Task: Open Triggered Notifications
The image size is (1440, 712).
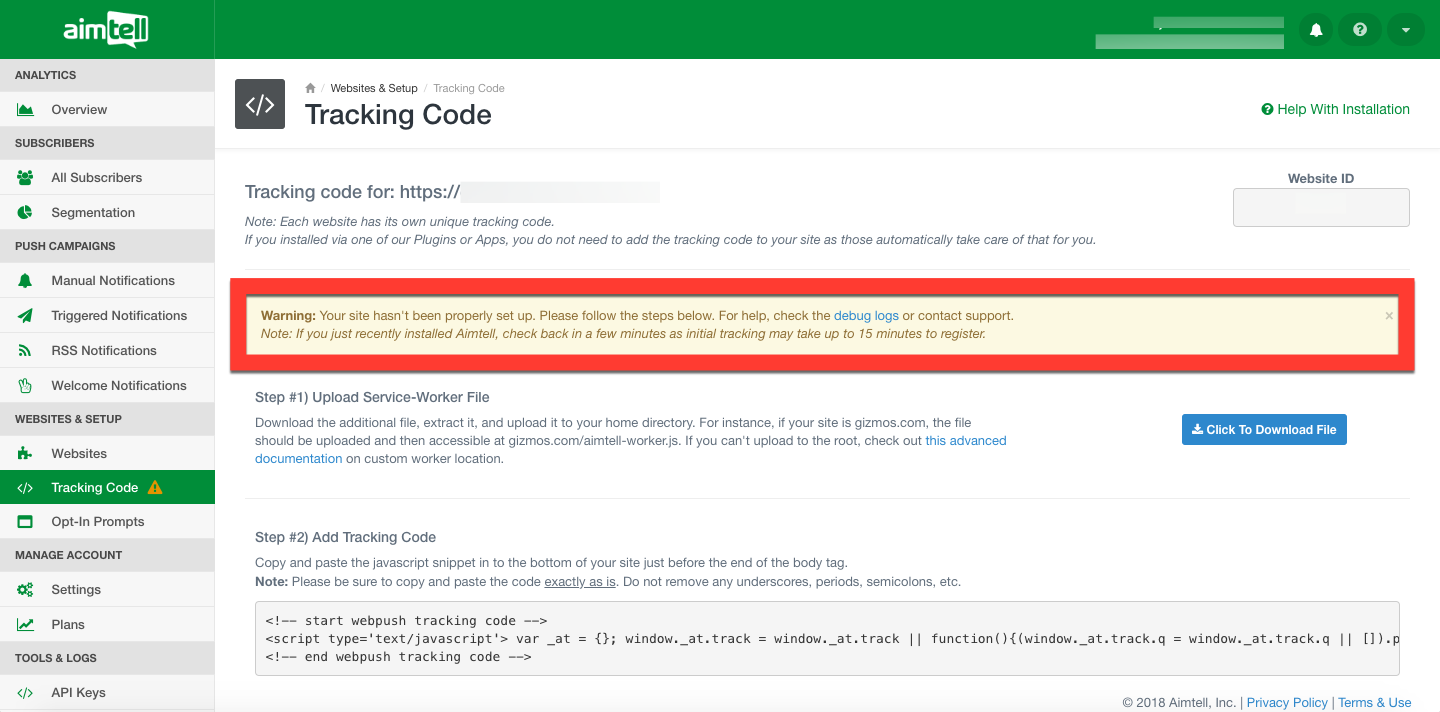Action: [x=107, y=316]
